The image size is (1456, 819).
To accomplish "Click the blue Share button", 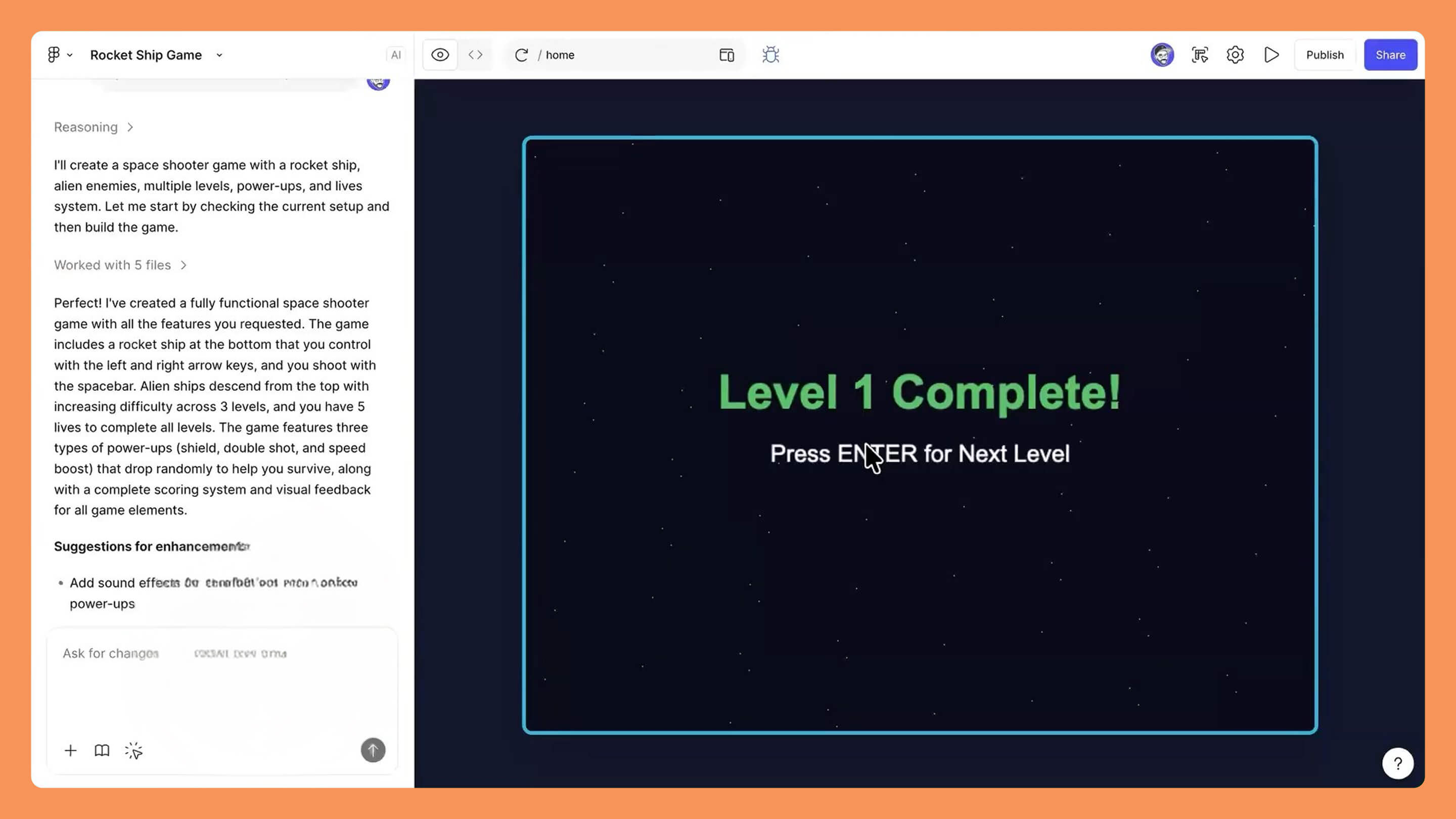I will [1390, 55].
